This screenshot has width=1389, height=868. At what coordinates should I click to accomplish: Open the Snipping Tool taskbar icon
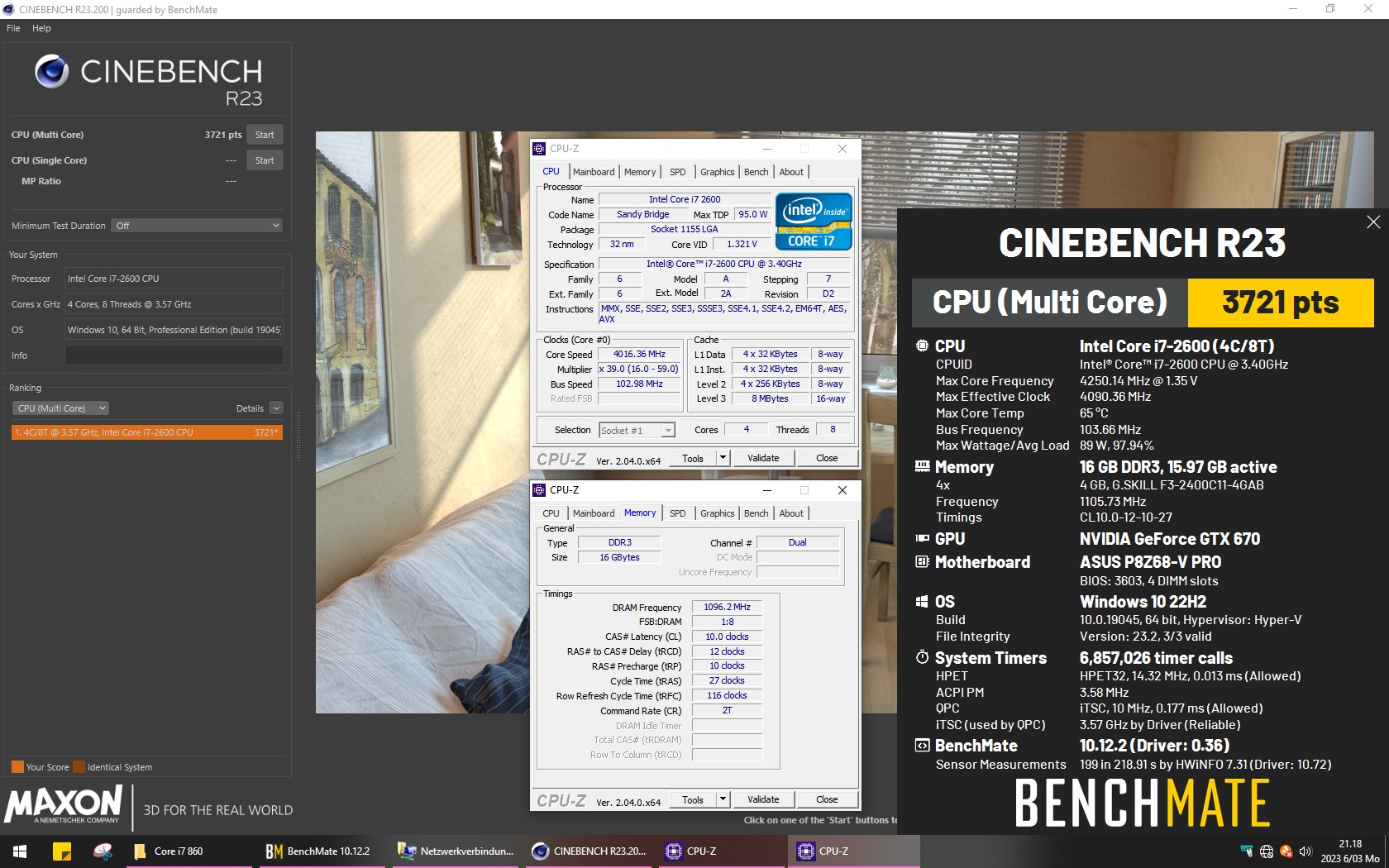tap(103, 851)
